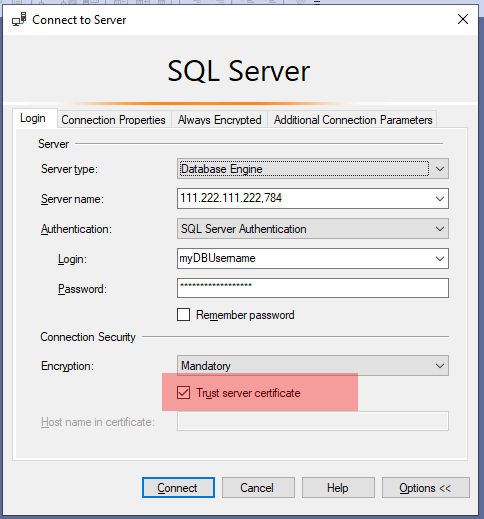Click the Password label
Image resolution: width=484 pixels, height=519 pixels.
tap(82, 289)
